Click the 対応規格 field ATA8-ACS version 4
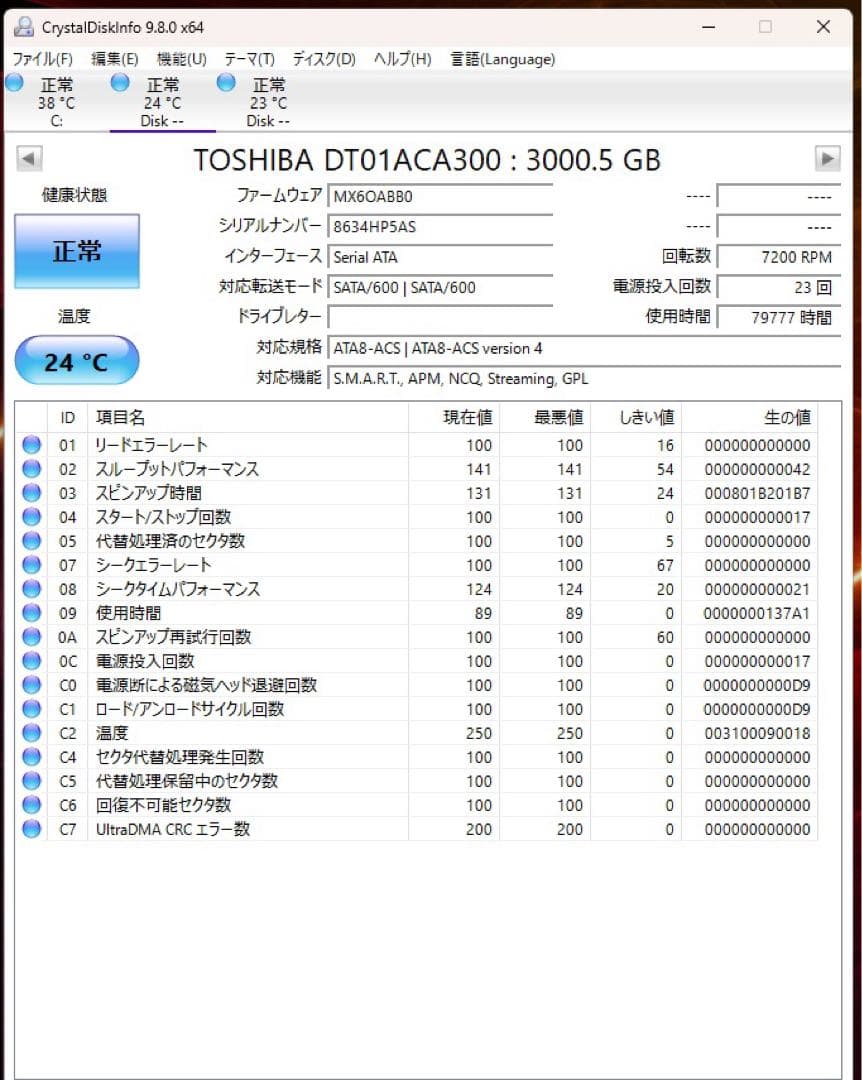862x1080 pixels. pos(584,348)
